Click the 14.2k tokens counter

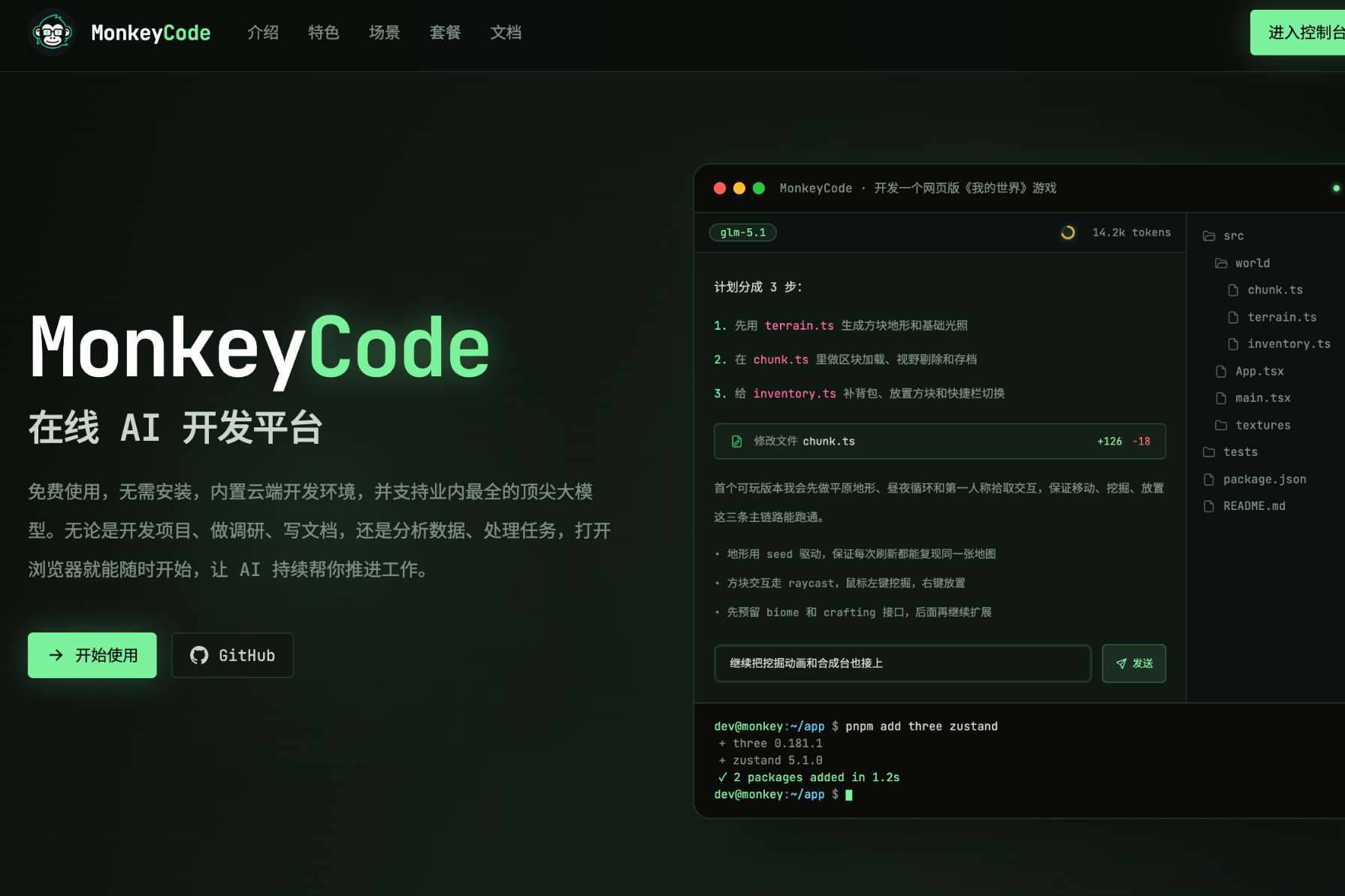[x=1132, y=233]
